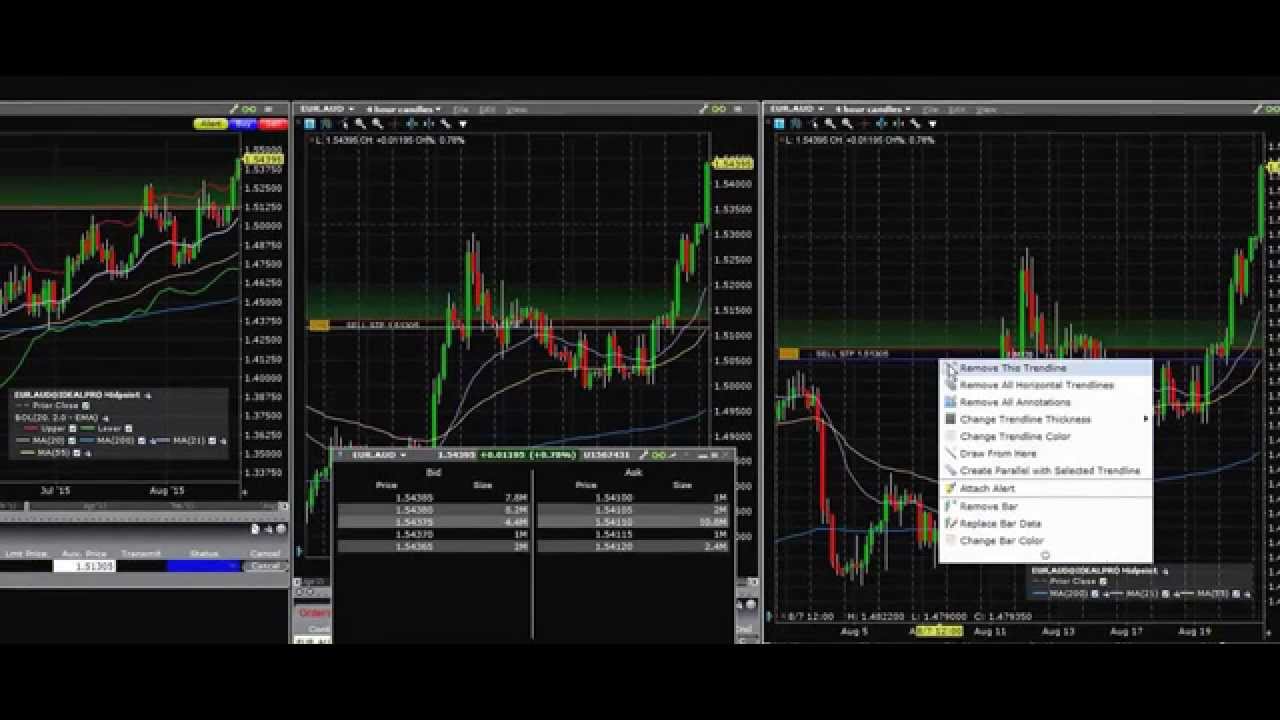Click blue grid icon in right chart toolbar
The image size is (1280, 720).
[x=778, y=123]
